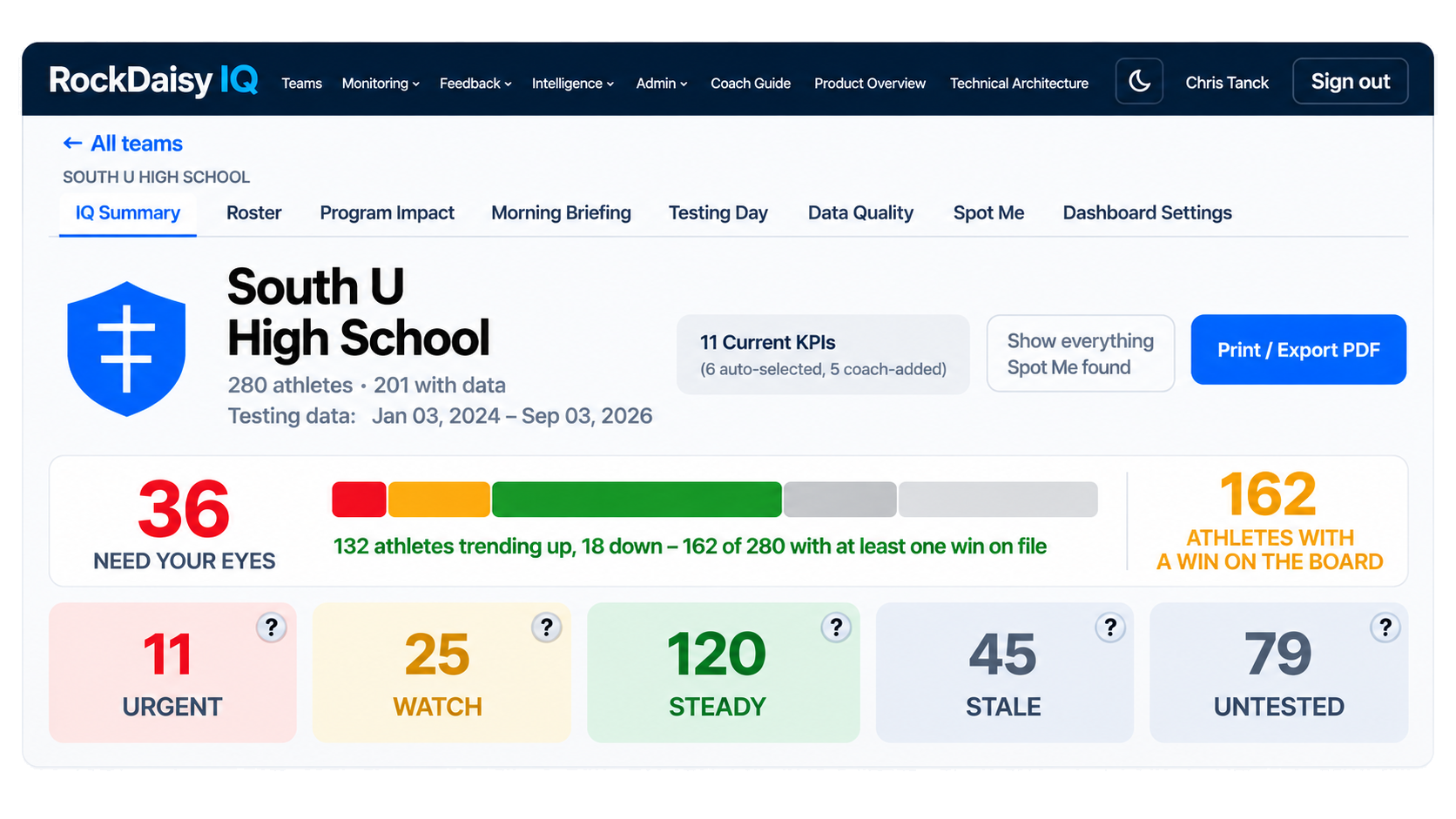Click dark gray stale bar segment
The image size is (1456, 819).
(x=839, y=500)
